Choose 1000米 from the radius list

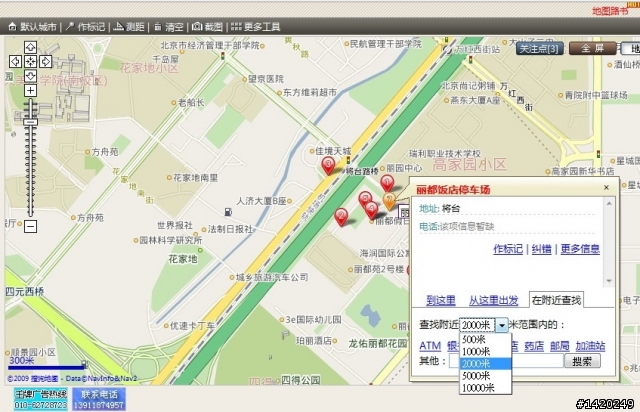coord(485,352)
